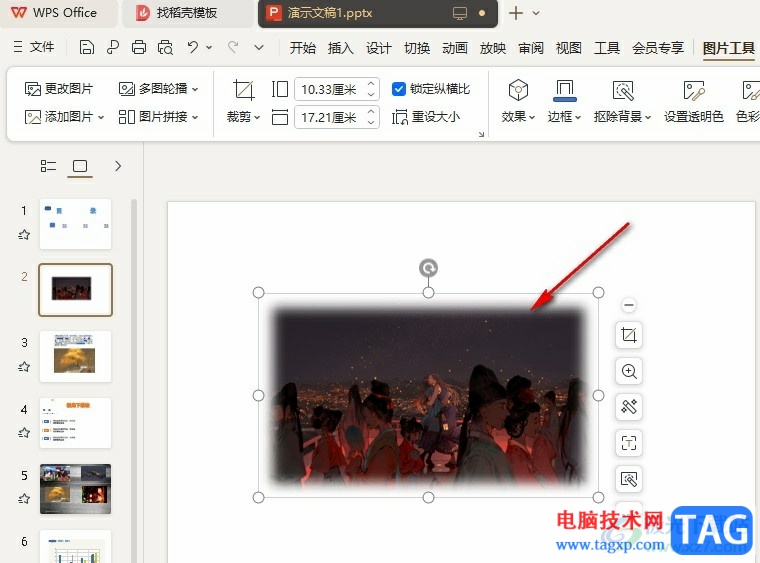This screenshot has height=563, width=760.
Task: Click the crop 裁剪 tool icon
Action: click(243, 90)
